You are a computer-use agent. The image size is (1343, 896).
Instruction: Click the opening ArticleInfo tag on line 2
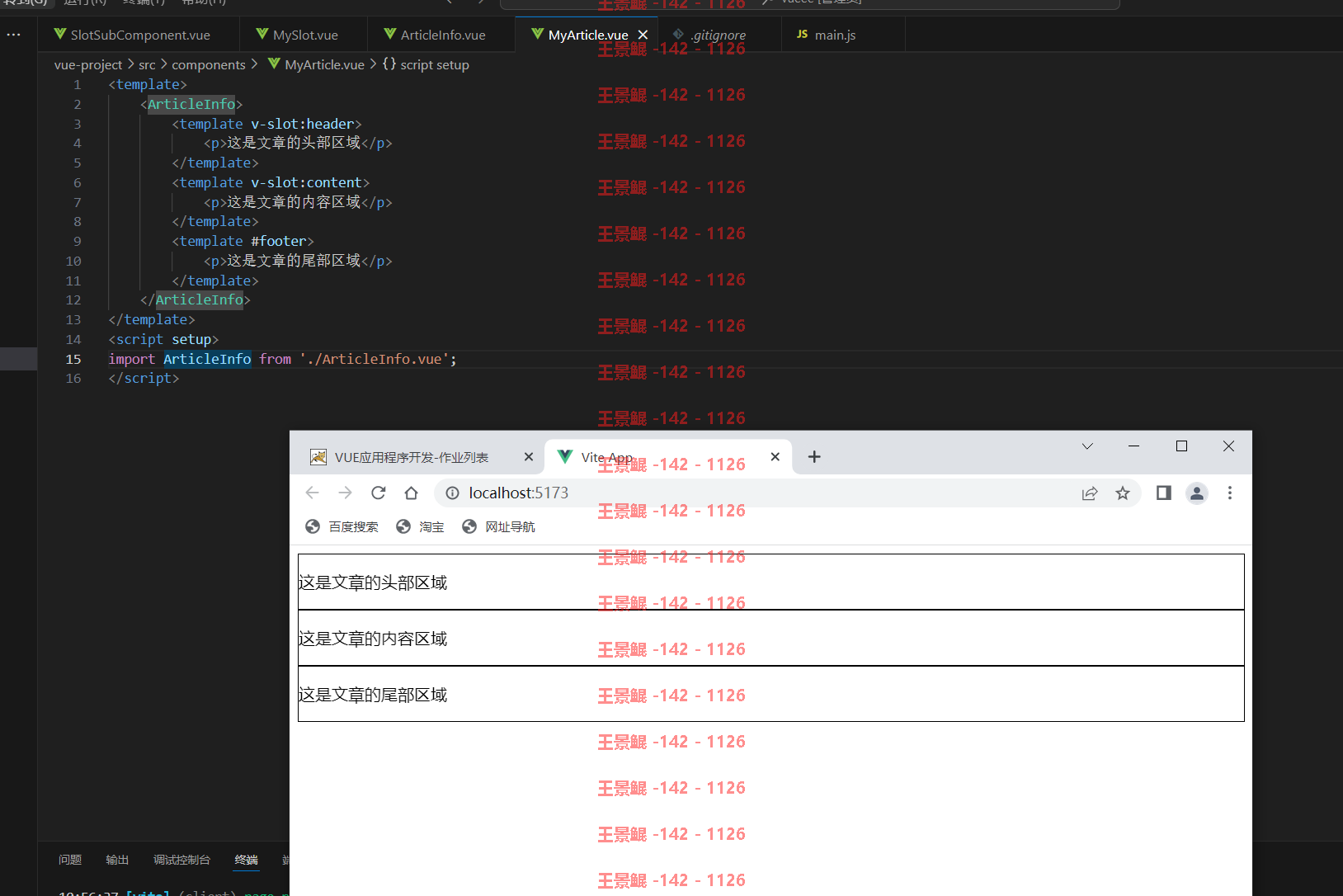click(x=191, y=104)
